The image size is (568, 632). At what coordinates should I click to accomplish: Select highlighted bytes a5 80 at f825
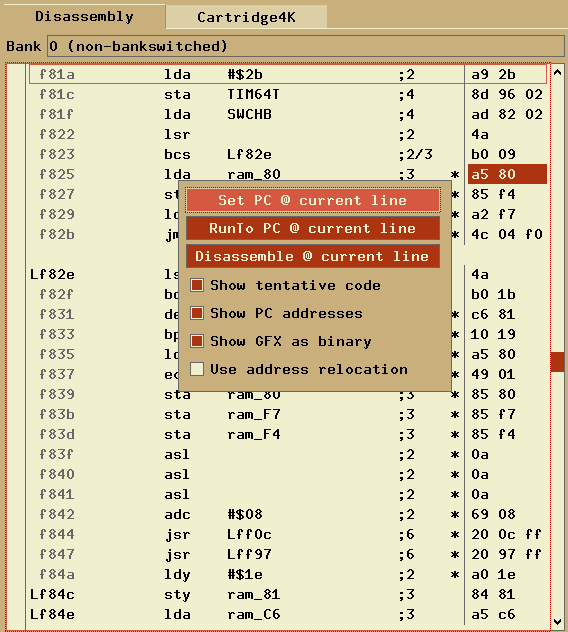[507, 174]
